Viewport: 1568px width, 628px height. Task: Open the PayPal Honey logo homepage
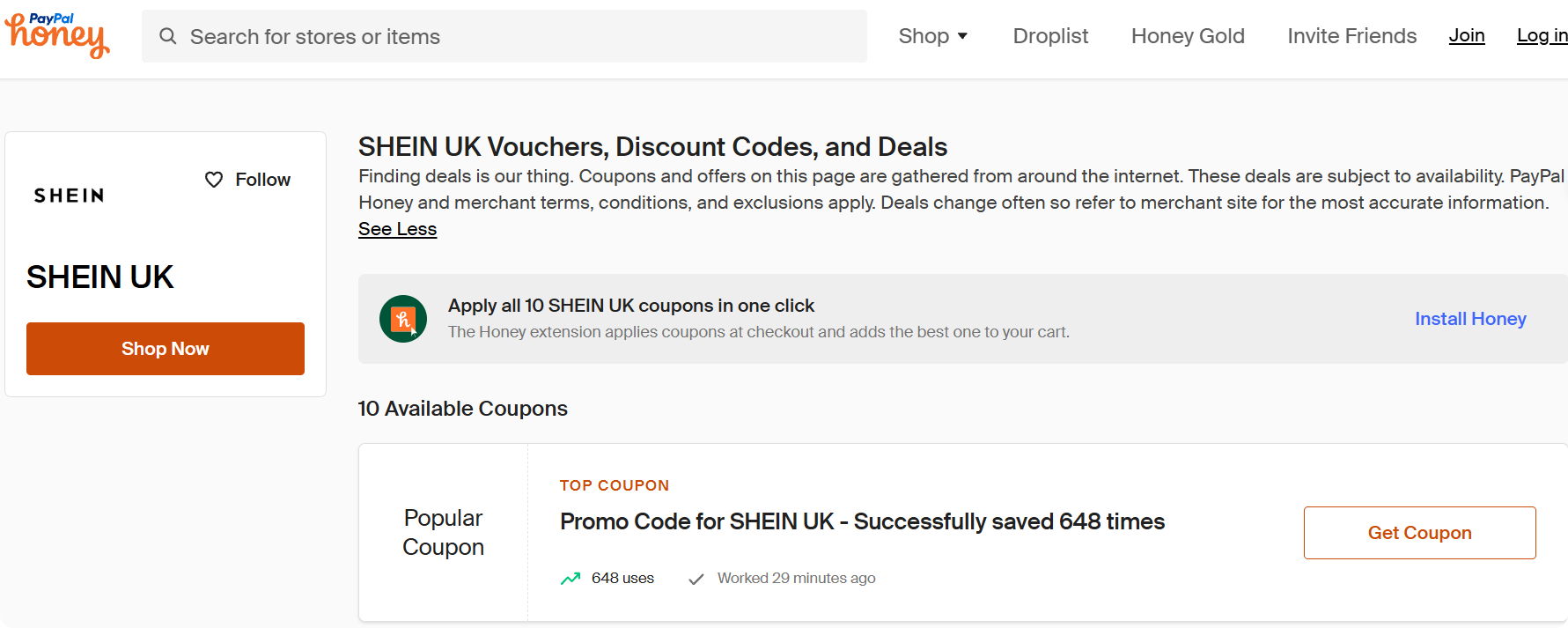click(x=57, y=35)
